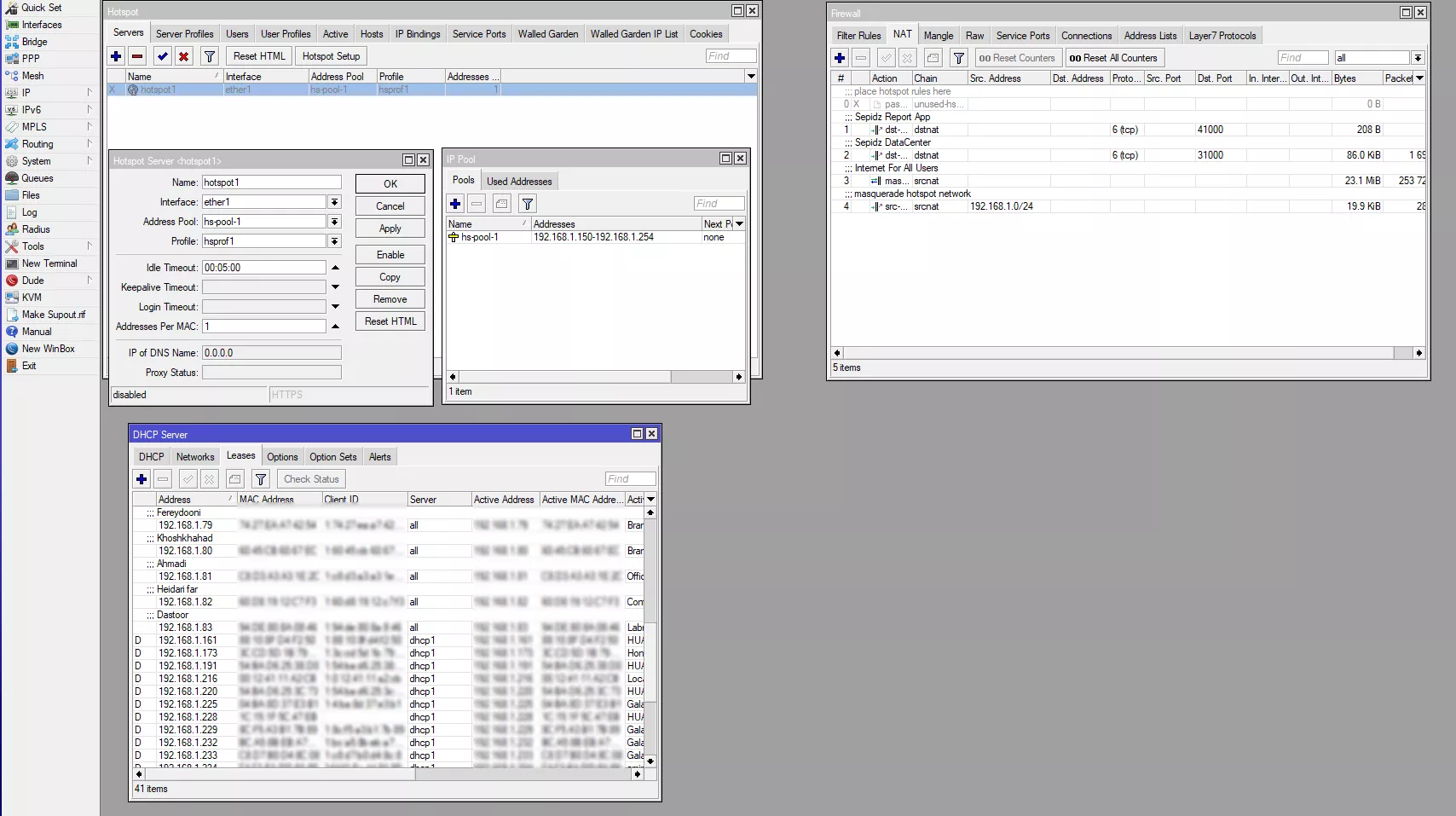
Task: Open column menu dropdown in Hotspot servers table
Action: (751, 77)
